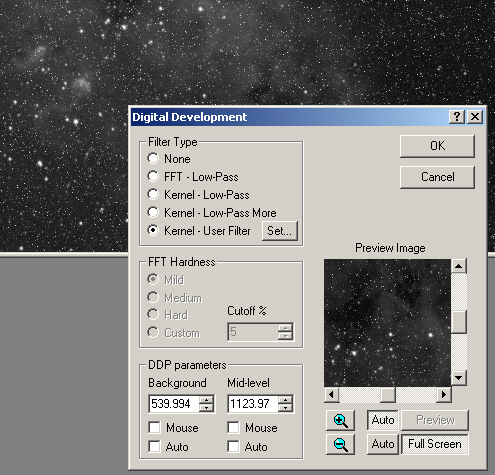Viewport: 495px width, 475px height.
Task: Choose Kernel - Low-Pass More filter
Action: click(x=212, y=213)
